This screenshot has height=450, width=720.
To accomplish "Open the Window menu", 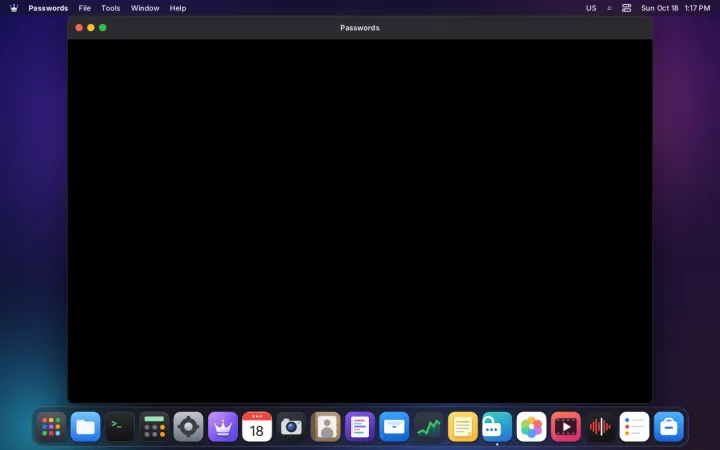I will click(145, 8).
